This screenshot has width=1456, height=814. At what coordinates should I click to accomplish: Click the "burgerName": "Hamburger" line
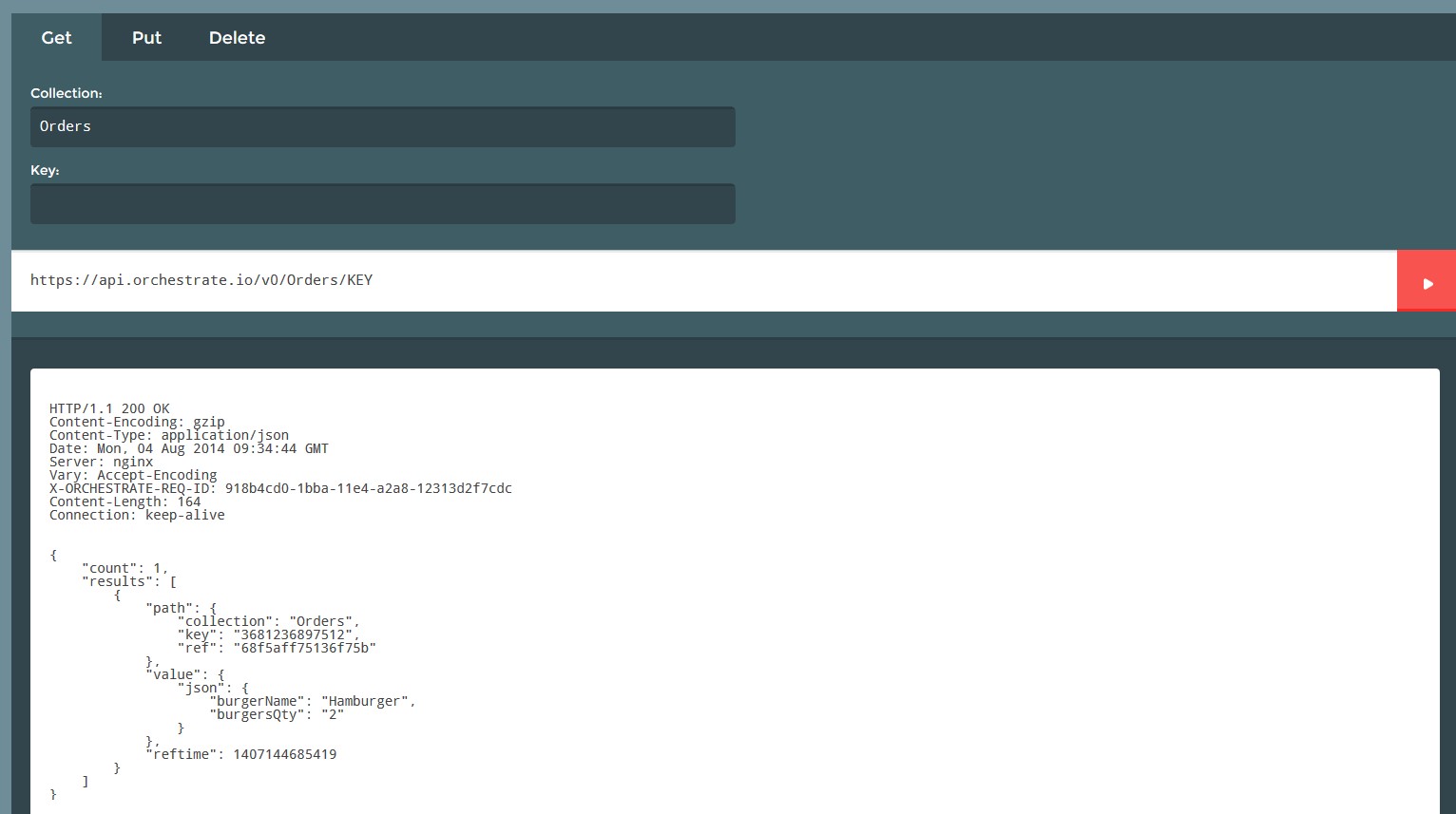[x=313, y=701]
